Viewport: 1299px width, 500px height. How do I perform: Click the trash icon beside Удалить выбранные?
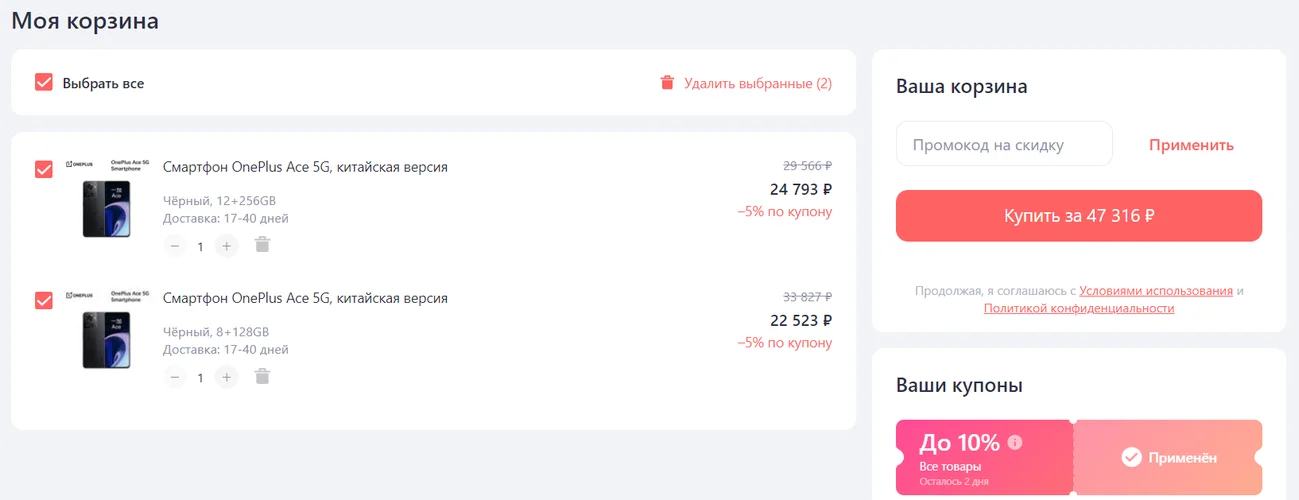pos(667,83)
